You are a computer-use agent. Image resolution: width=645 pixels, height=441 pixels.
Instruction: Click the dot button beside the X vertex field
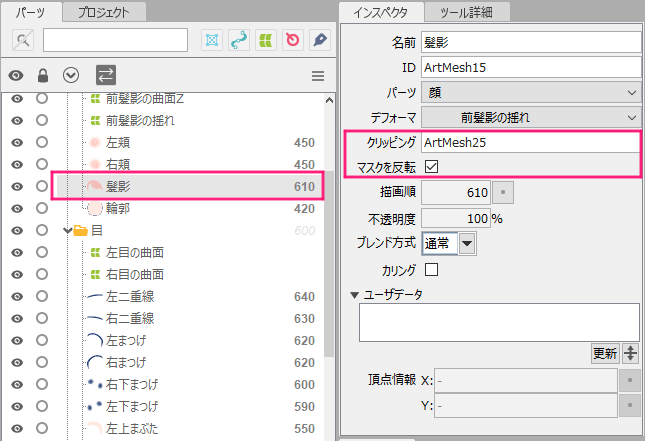[629, 380]
